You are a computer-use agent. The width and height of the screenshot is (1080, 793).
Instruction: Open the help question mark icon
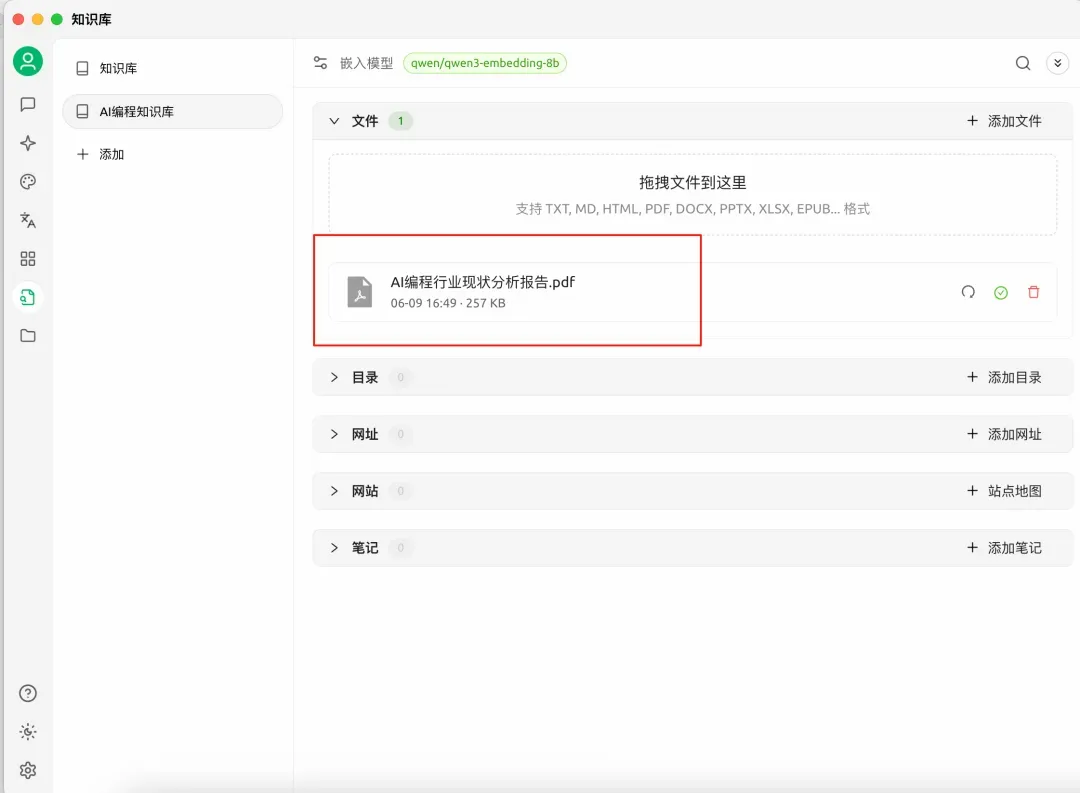(28, 693)
